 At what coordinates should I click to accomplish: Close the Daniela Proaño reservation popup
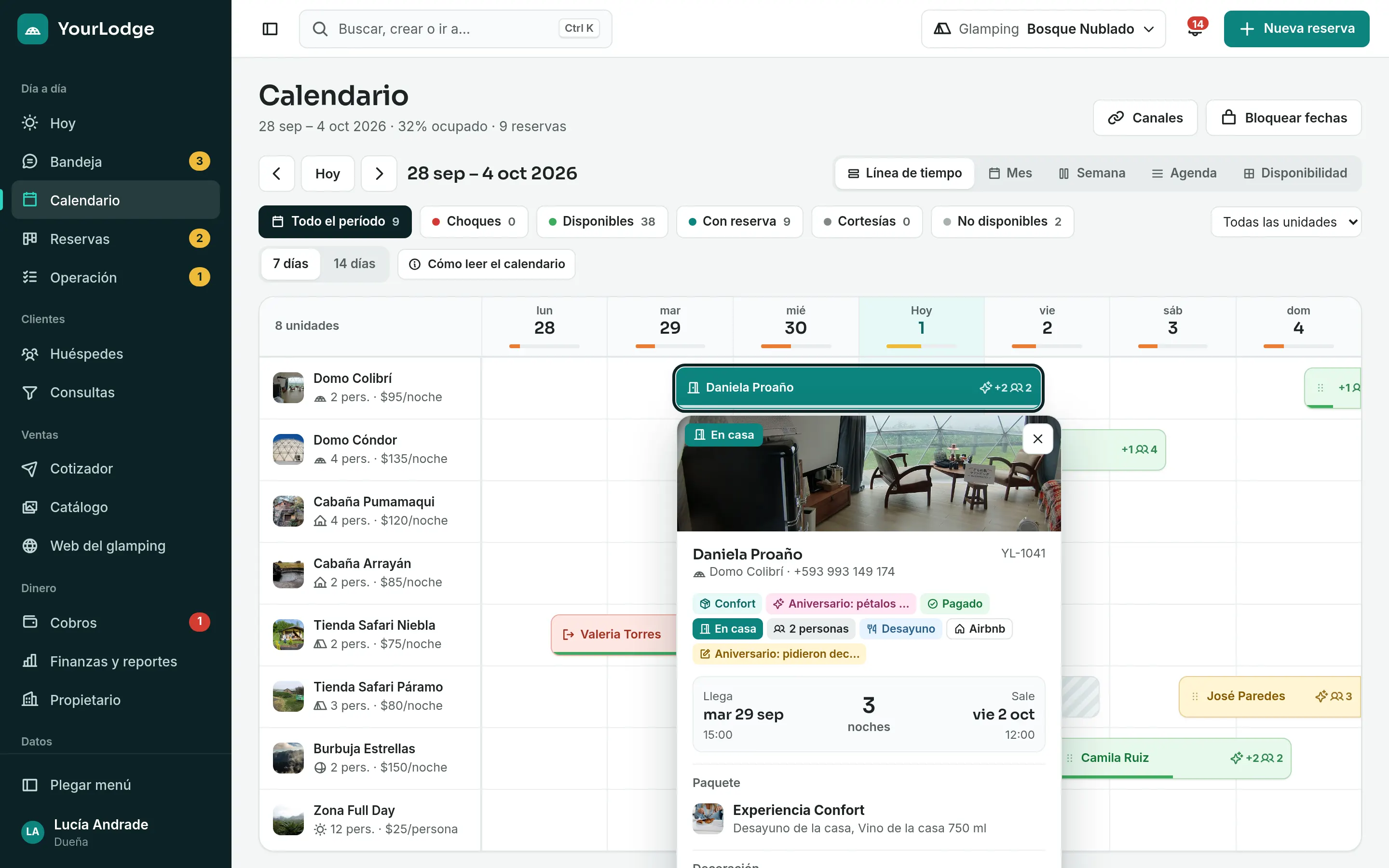1038,439
